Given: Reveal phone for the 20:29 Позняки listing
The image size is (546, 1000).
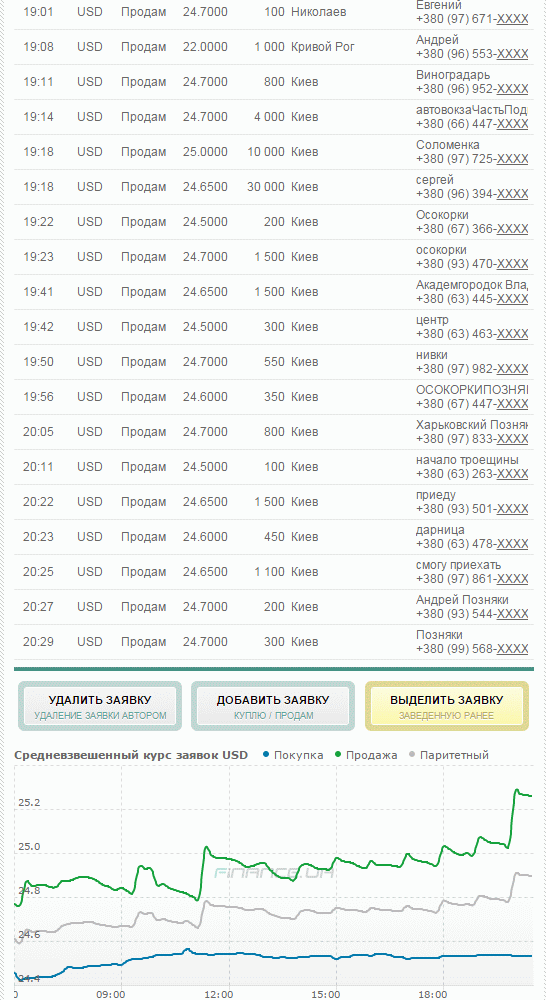Looking at the screenshot, I should 512,650.
